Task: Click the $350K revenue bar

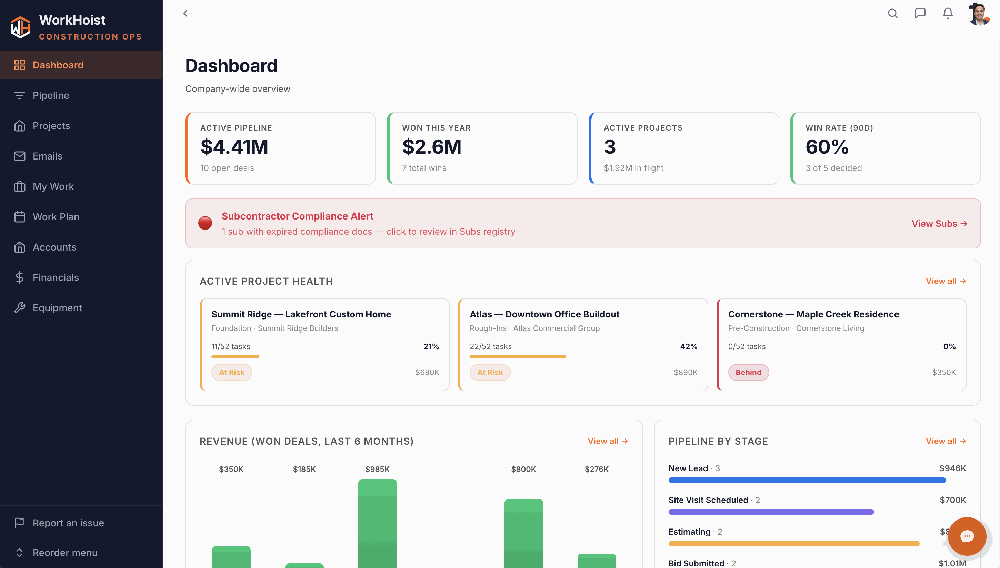Action: [x=231, y=557]
